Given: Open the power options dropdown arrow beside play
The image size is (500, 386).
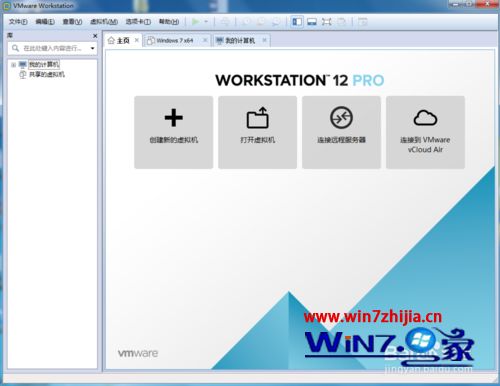Looking at the screenshot, I should tap(206, 22).
